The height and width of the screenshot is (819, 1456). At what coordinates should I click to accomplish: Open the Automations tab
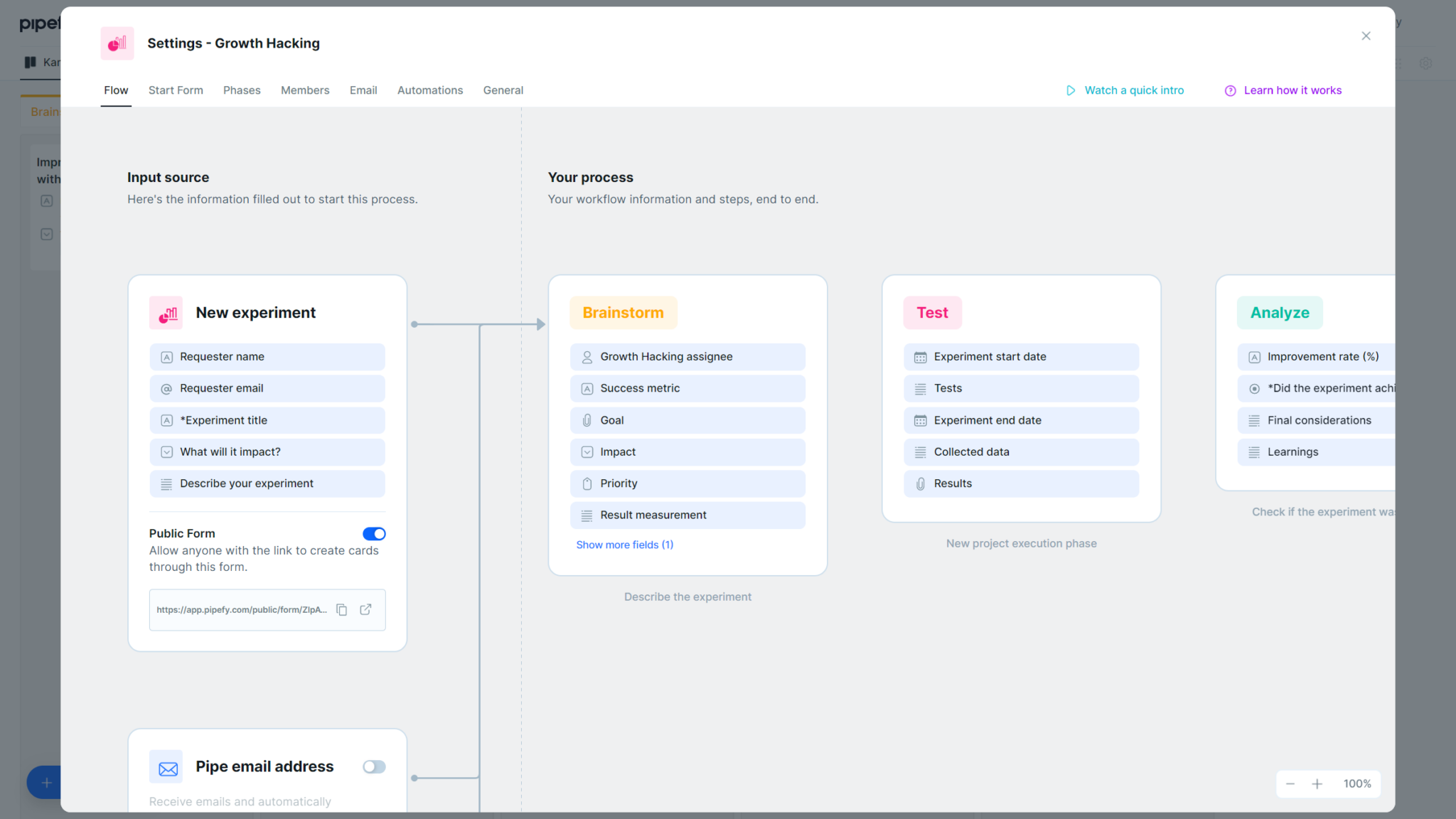click(x=429, y=90)
